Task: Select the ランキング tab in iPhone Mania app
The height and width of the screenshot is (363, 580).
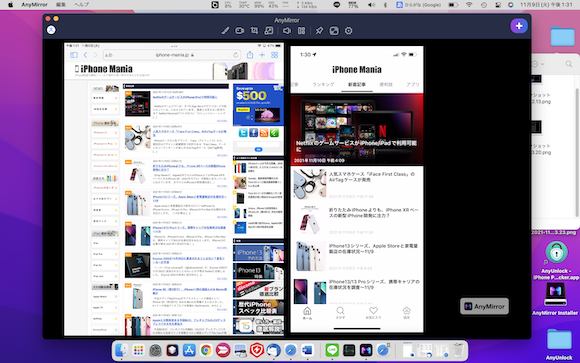Action: click(323, 84)
